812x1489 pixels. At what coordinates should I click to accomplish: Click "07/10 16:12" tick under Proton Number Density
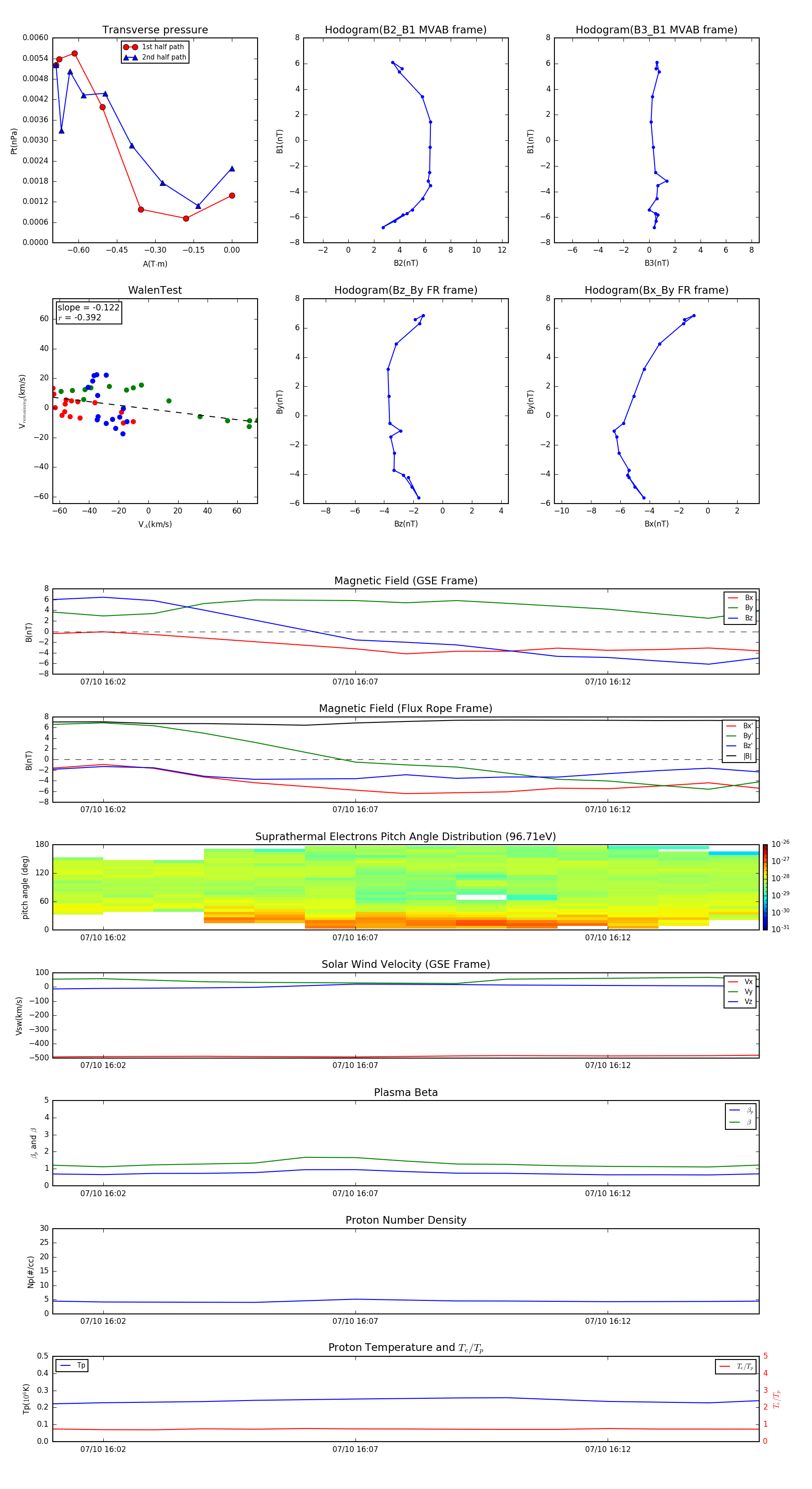607,1321
